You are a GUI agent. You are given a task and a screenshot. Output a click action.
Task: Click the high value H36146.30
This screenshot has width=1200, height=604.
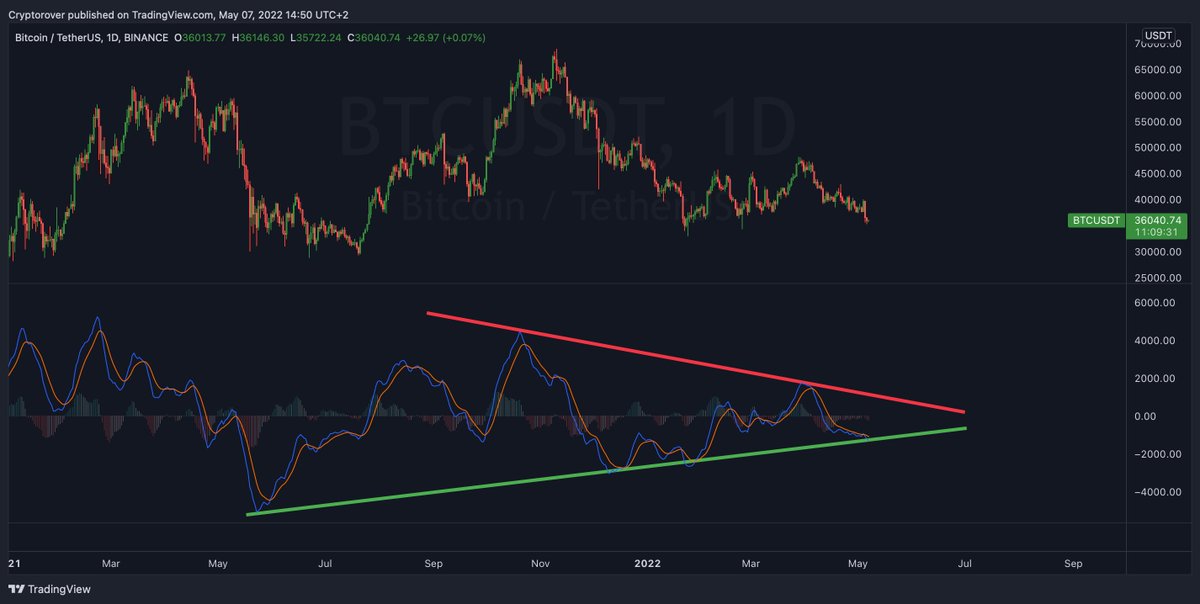click(258, 38)
